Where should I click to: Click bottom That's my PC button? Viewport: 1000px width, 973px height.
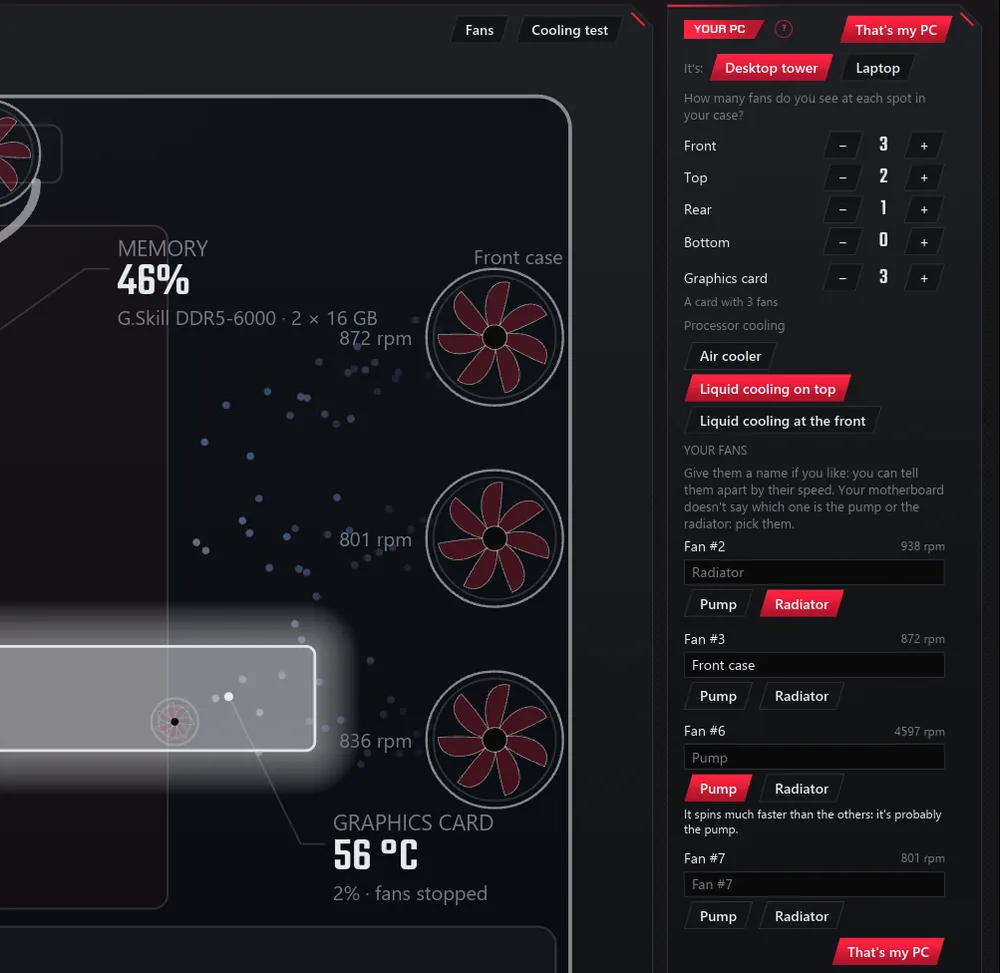click(888, 952)
